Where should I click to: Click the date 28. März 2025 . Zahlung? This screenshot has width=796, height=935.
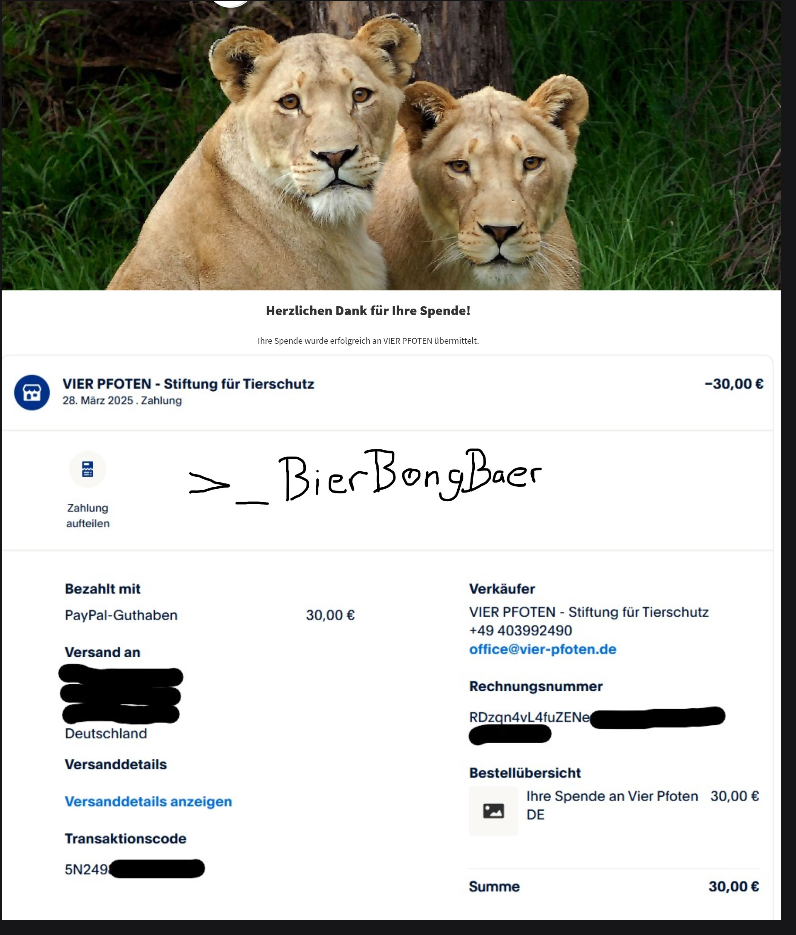tap(122, 401)
